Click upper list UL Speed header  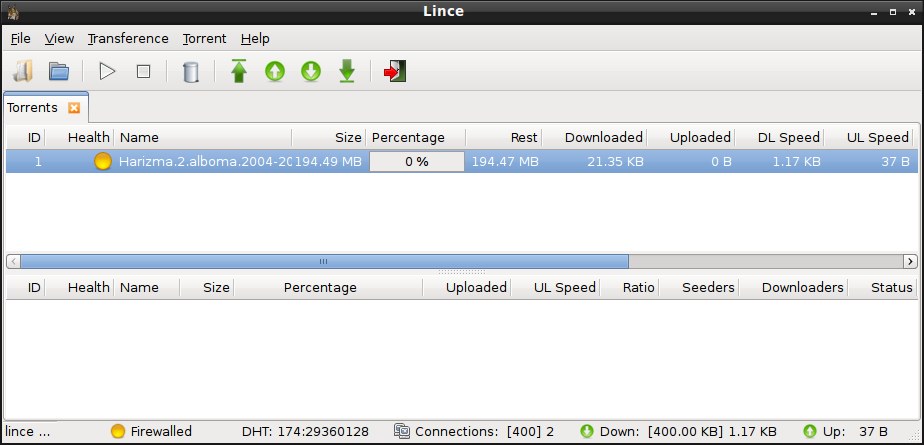869,138
